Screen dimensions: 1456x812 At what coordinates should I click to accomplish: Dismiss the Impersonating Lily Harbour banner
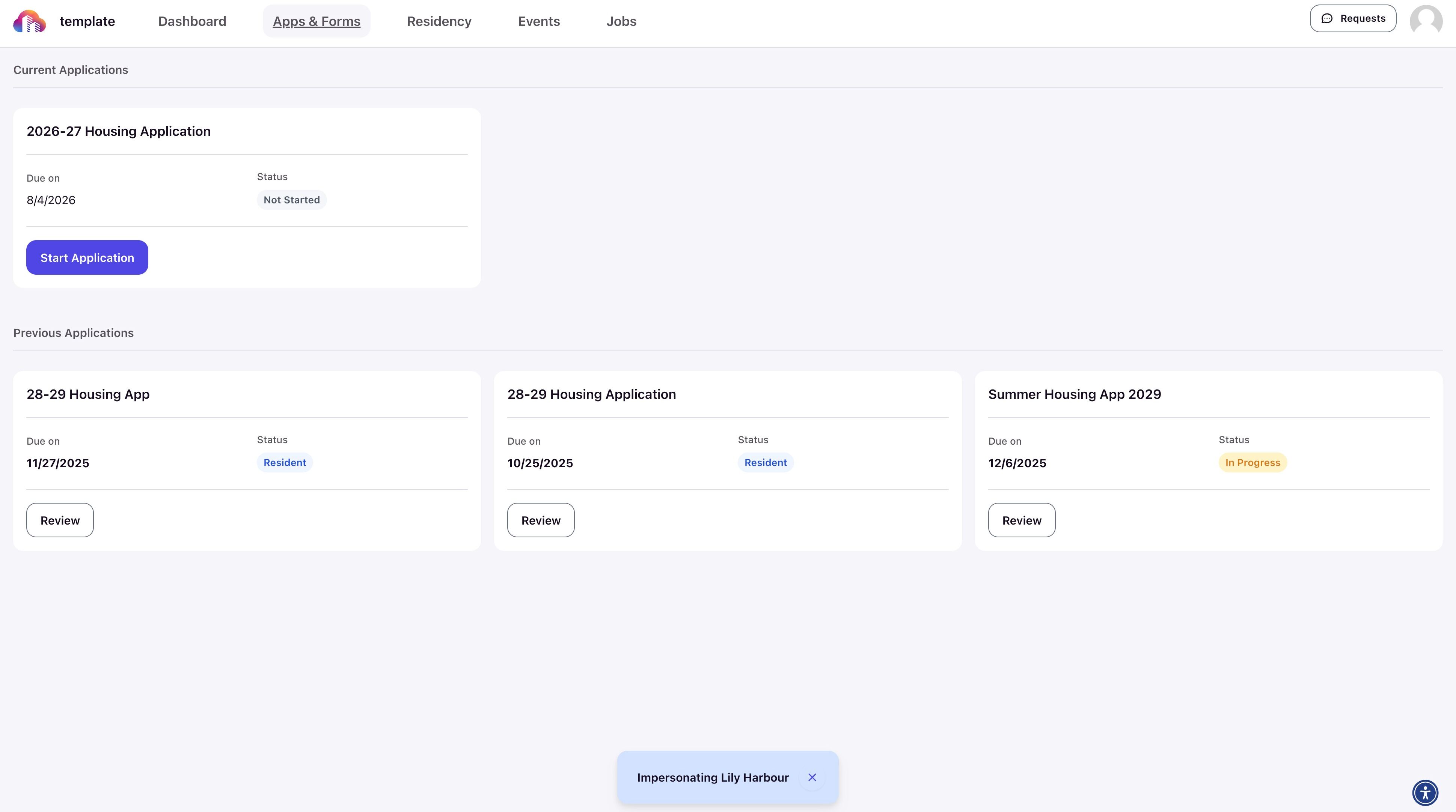812,777
